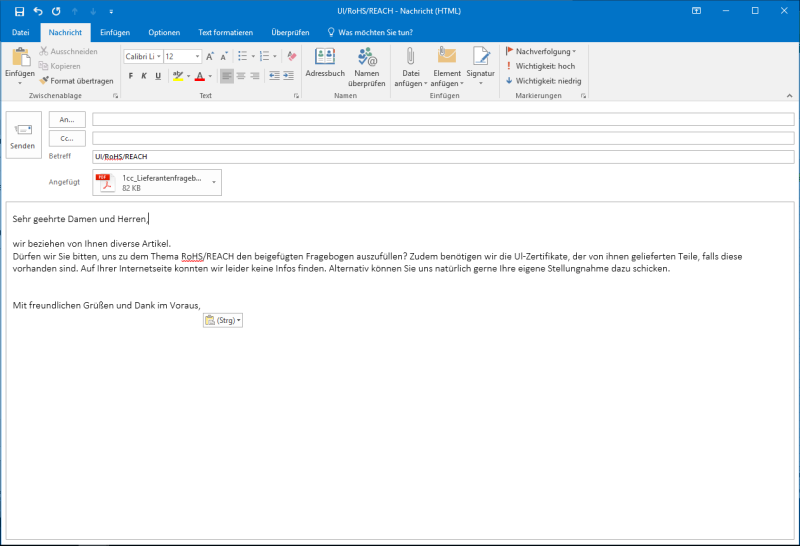
Task: Open the font size dropdown
Action: (197, 57)
